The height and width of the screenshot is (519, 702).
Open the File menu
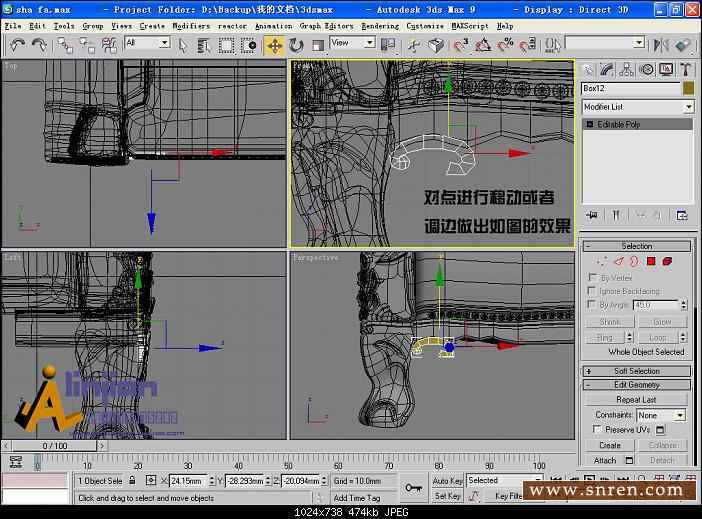tap(13, 26)
